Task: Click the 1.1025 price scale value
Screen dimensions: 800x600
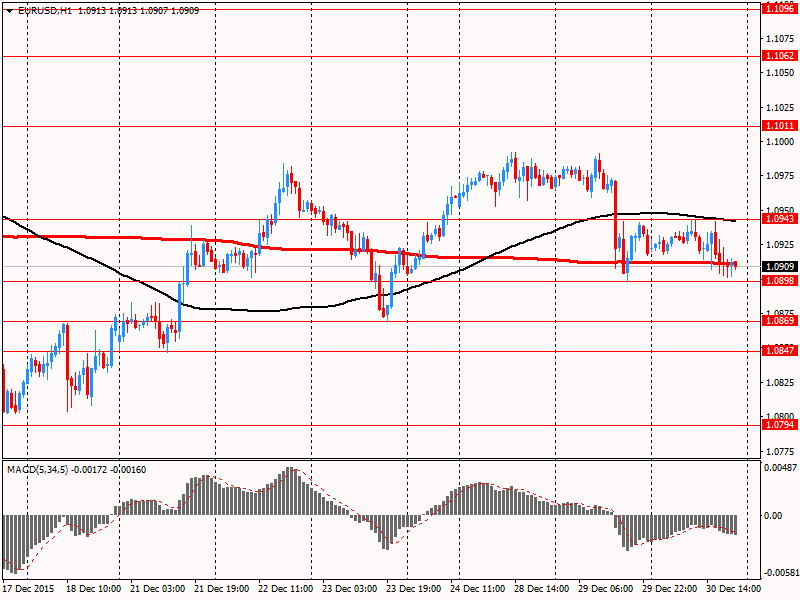Action: [780, 107]
